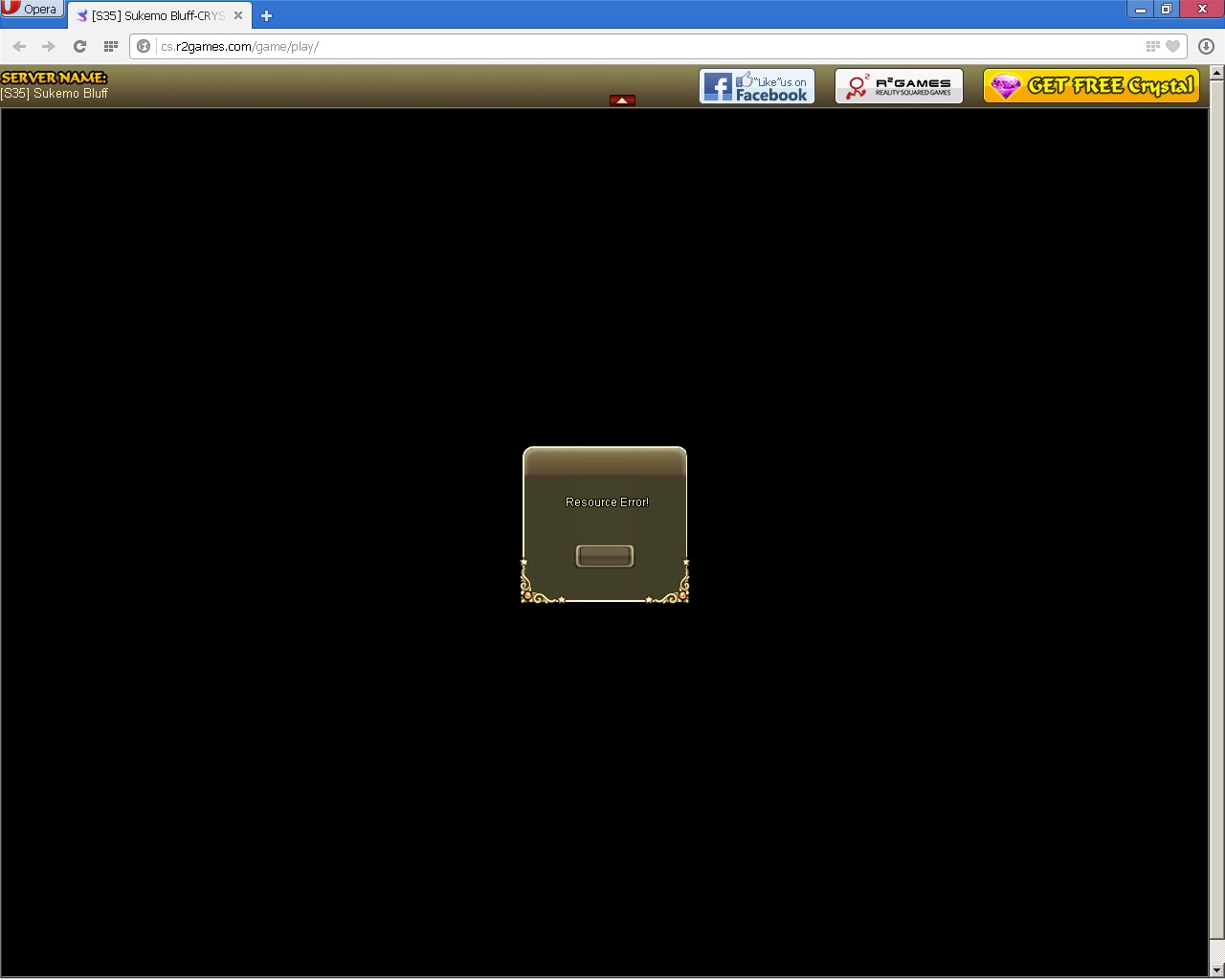Select the [S35] Sukemo Bluff tab
The image size is (1225, 980).
pyautogui.click(x=153, y=15)
